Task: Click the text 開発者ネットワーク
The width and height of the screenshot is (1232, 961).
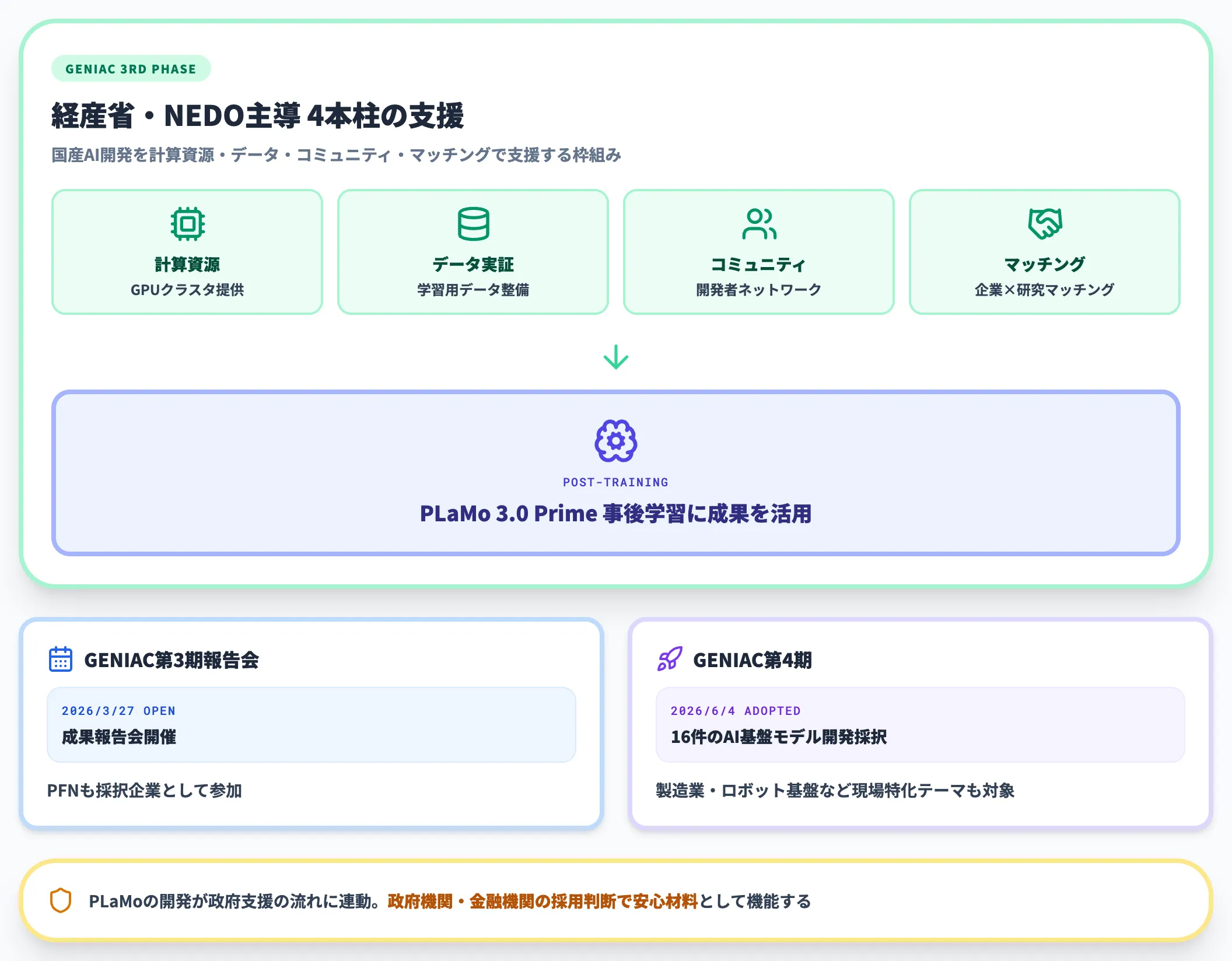Action: point(759,290)
